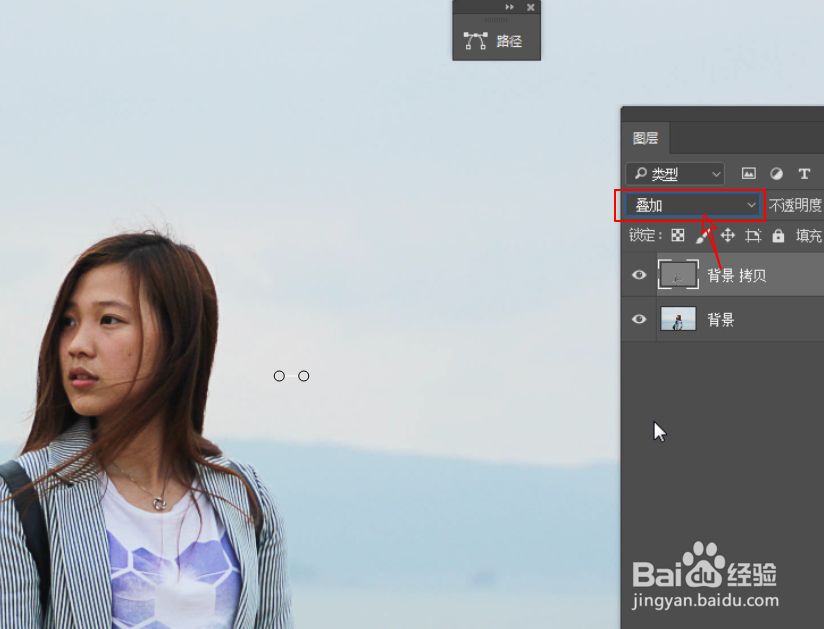Collapse the floating panel with double-arrow icon
This screenshot has width=824, height=629.
coord(509,7)
